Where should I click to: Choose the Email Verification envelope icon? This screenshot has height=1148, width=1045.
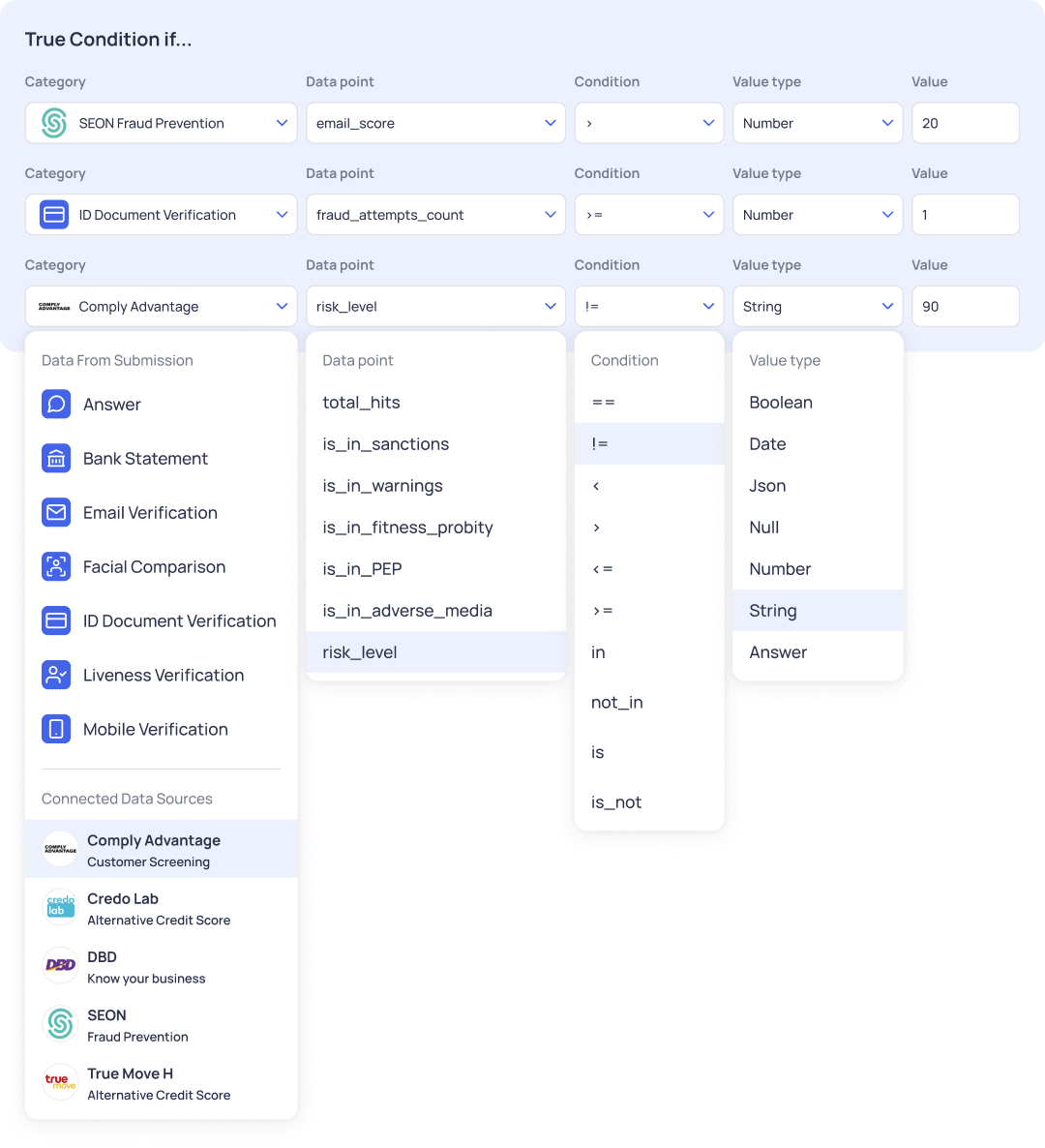tap(56, 512)
